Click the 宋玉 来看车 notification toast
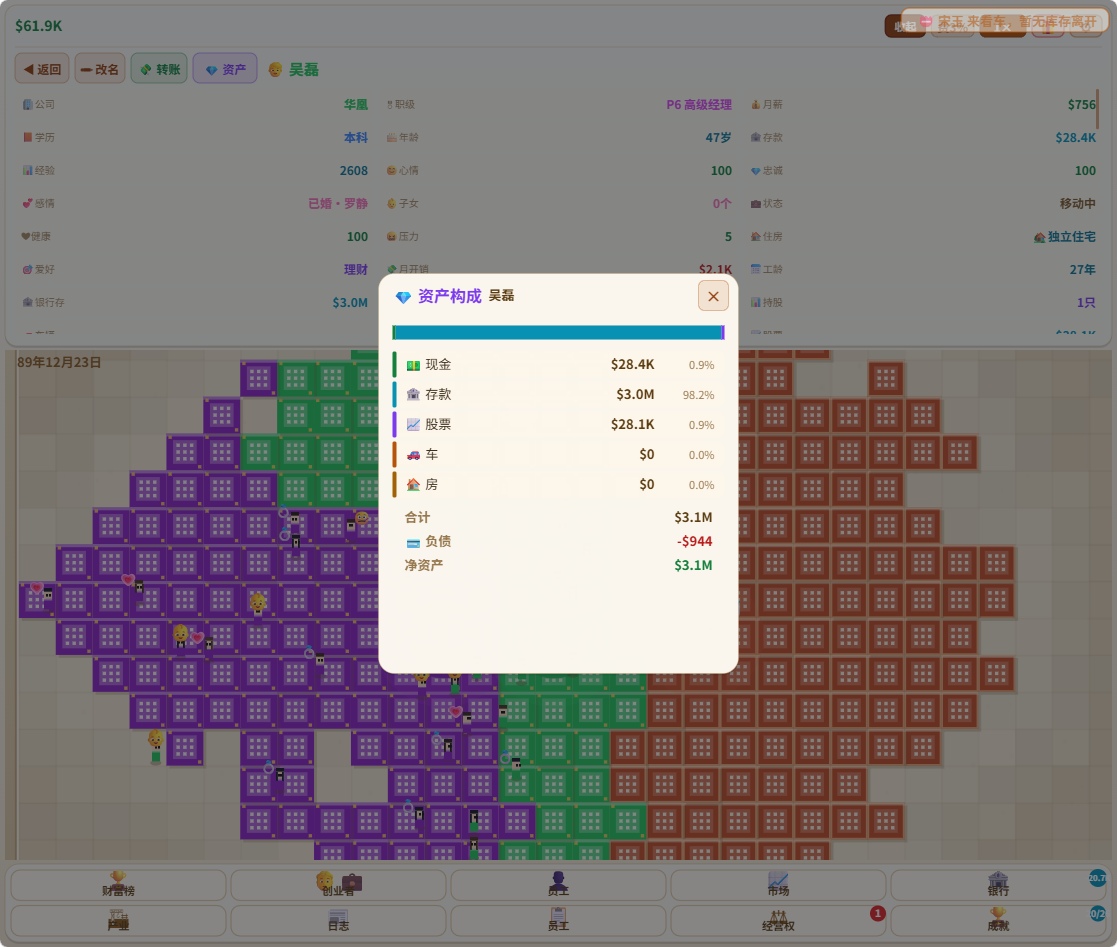1117x947 pixels. pos(1005,21)
